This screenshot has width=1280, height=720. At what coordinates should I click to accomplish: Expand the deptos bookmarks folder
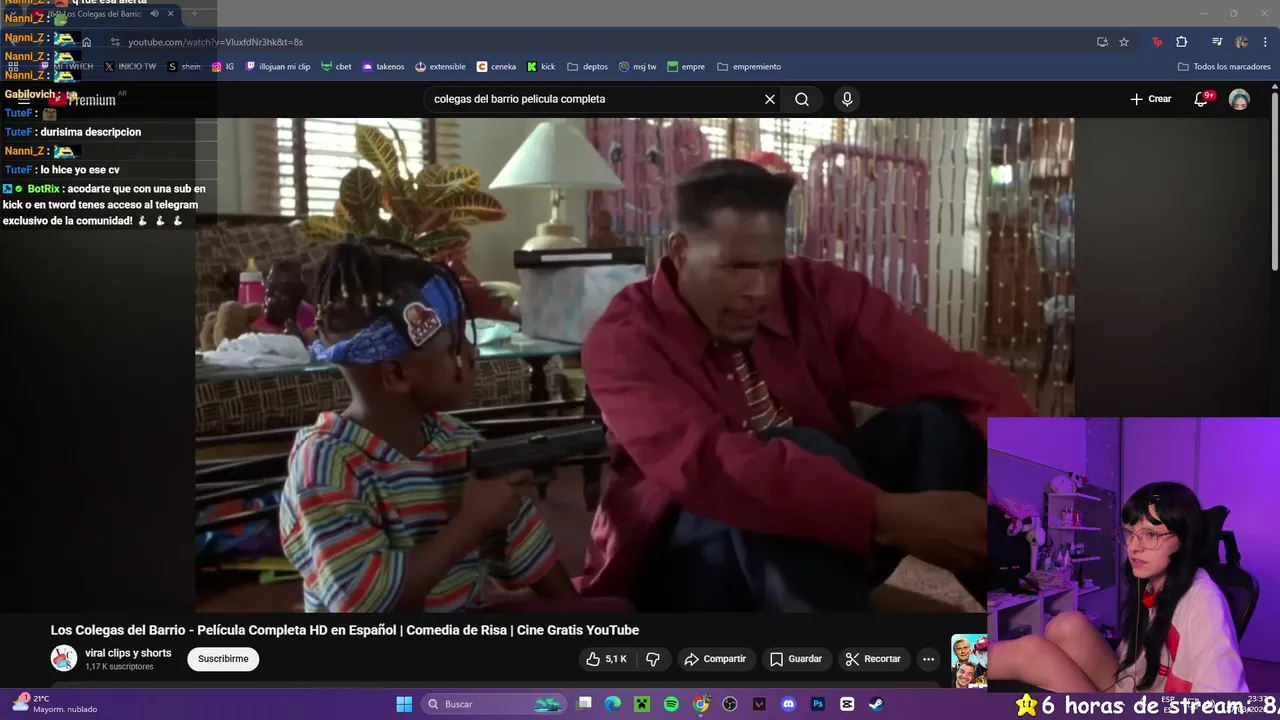pos(587,67)
